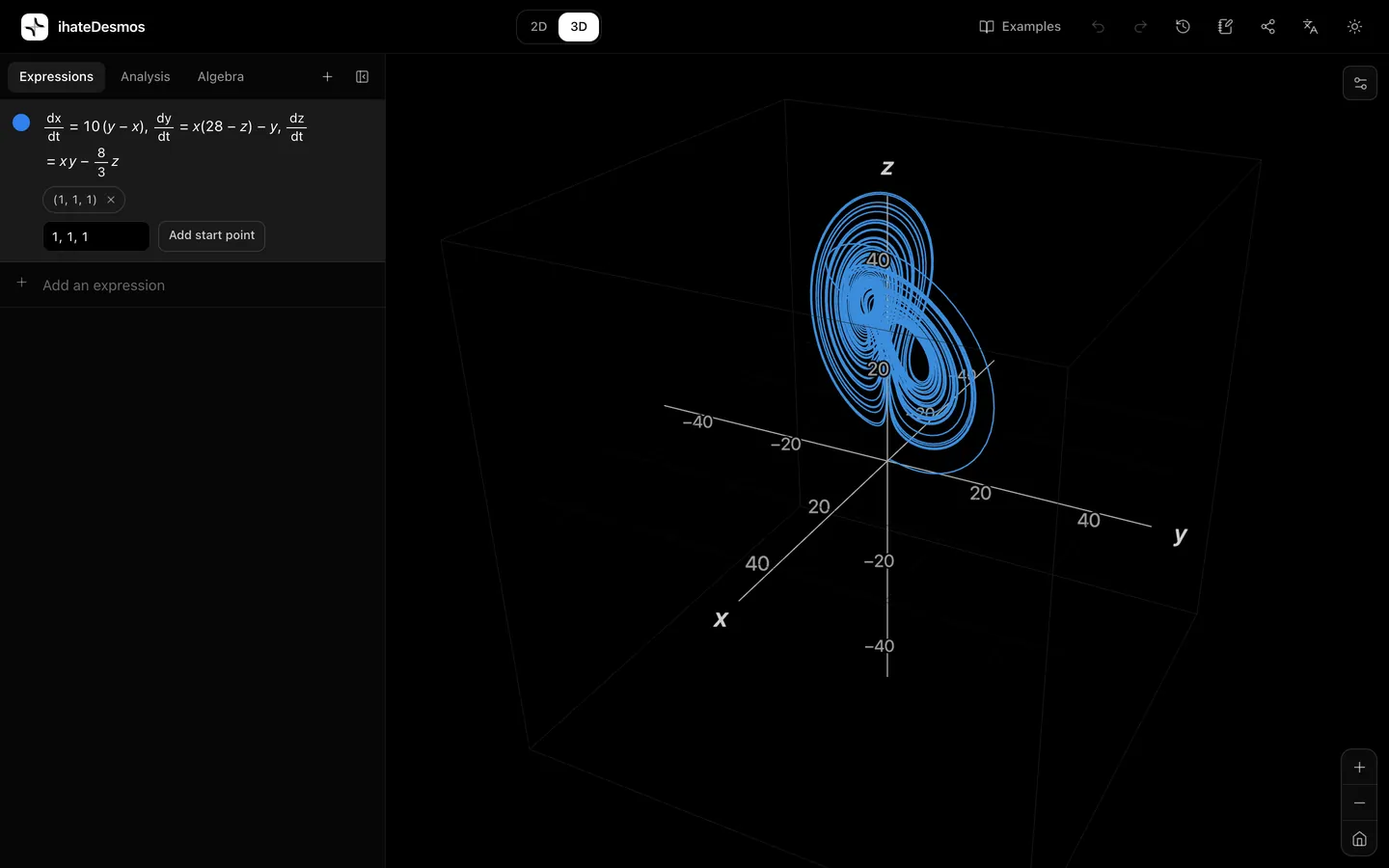Open the graph settings sliders icon

coord(1360,83)
